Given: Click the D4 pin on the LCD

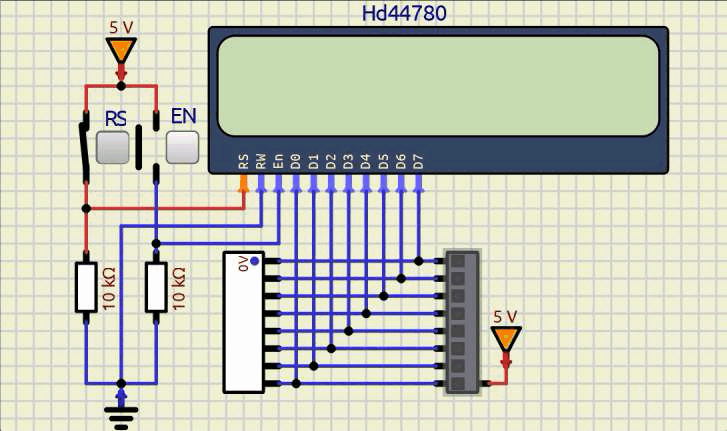Looking at the screenshot, I should point(366,183).
